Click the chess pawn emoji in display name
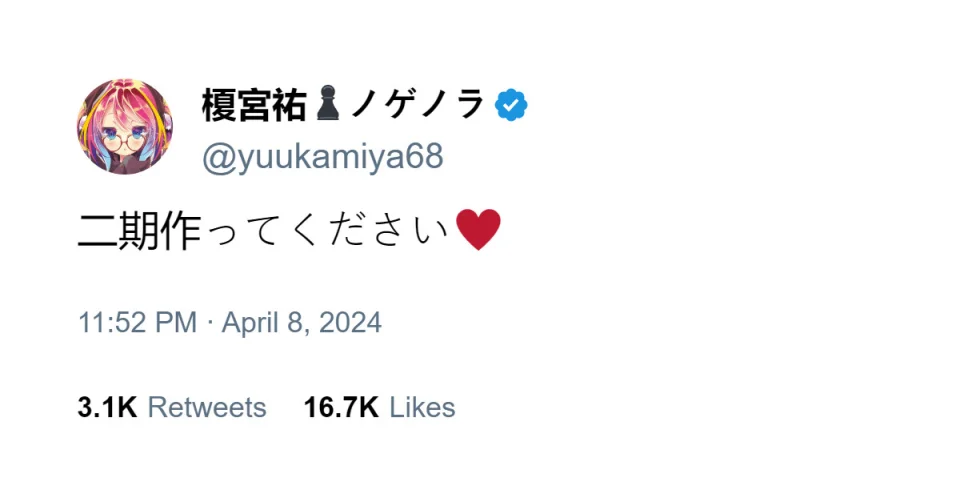Image resolution: width=960 pixels, height=502 pixels. tap(328, 103)
